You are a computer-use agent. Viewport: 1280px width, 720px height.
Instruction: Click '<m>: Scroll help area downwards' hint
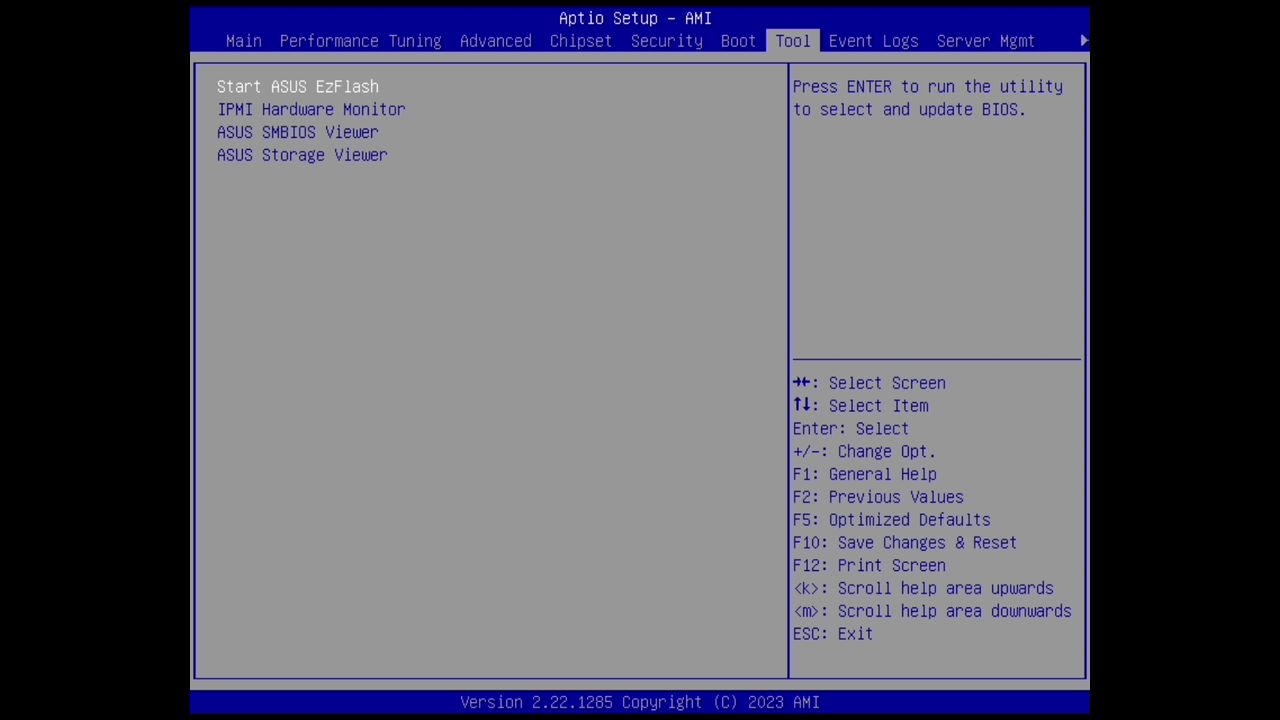tap(932, 611)
